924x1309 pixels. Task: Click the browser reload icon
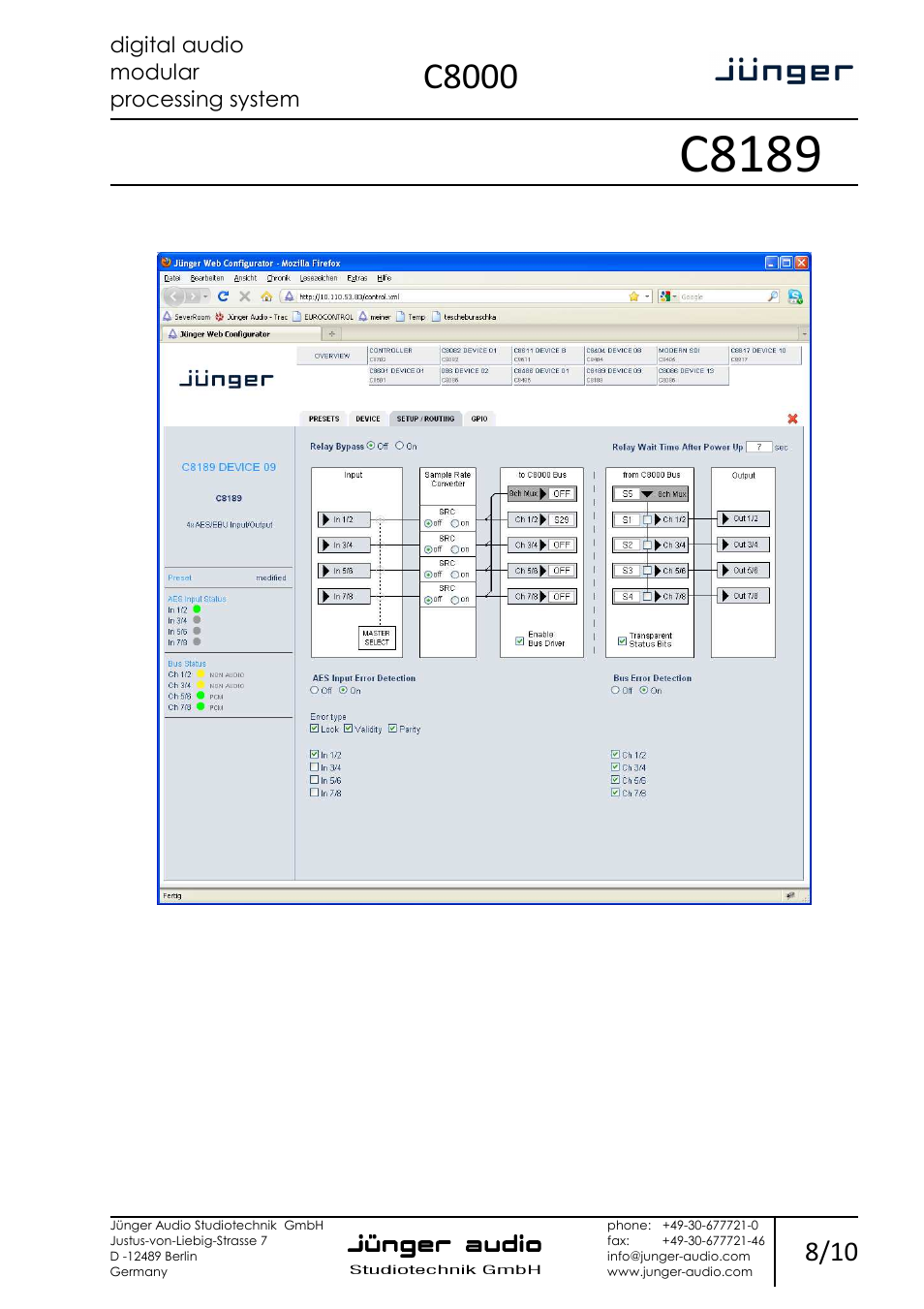click(223, 296)
